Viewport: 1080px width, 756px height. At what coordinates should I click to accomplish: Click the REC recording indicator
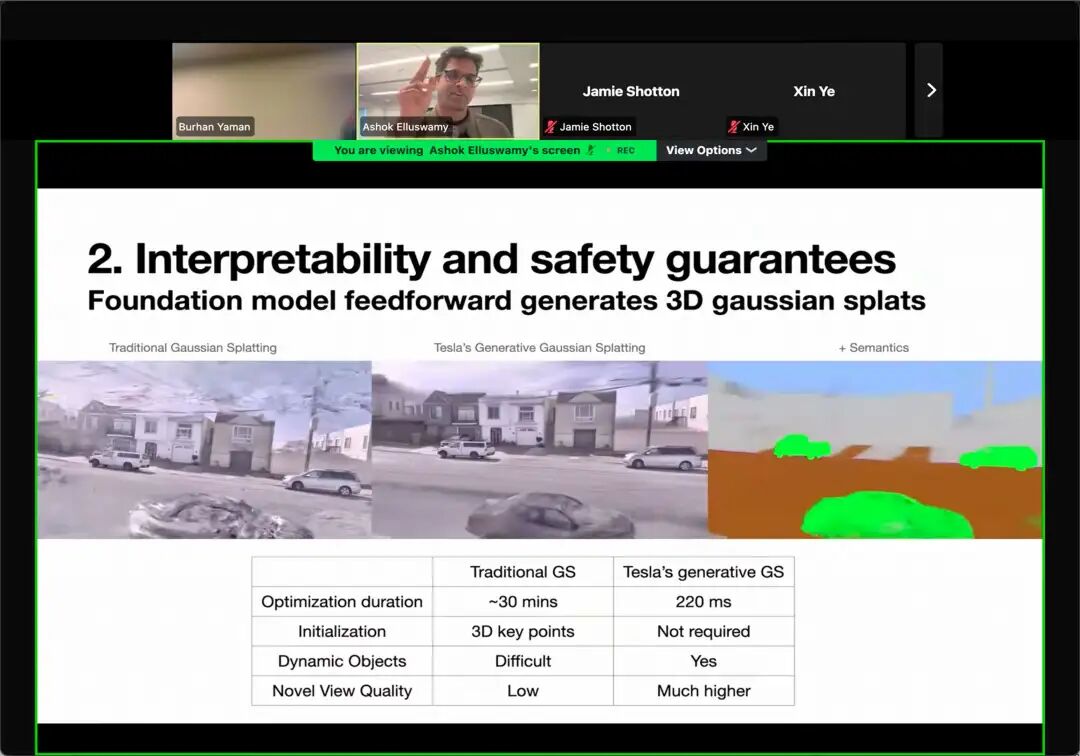point(625,150)
